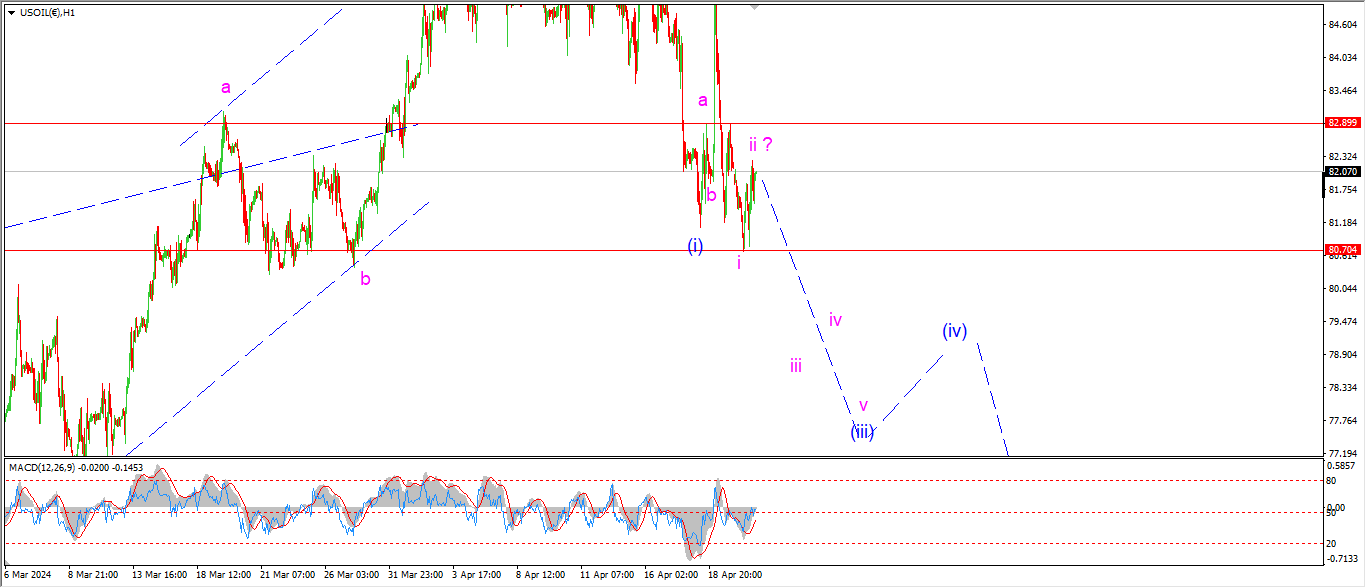1366x588 pixels.
Task: Select the red 82.899 price tag
Action: pyautogui.click(x=1341, y=123)
